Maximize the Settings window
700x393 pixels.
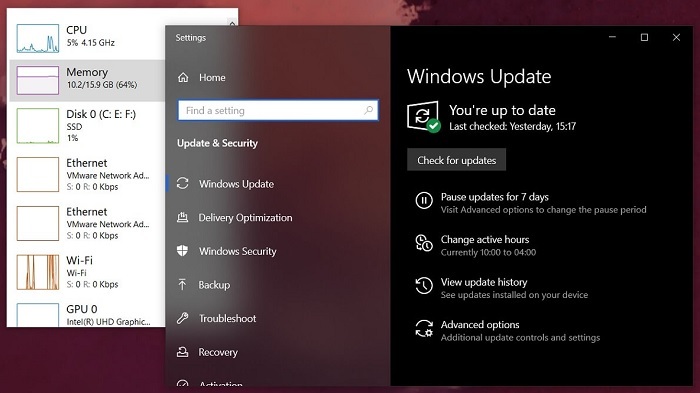click(644, 38)
